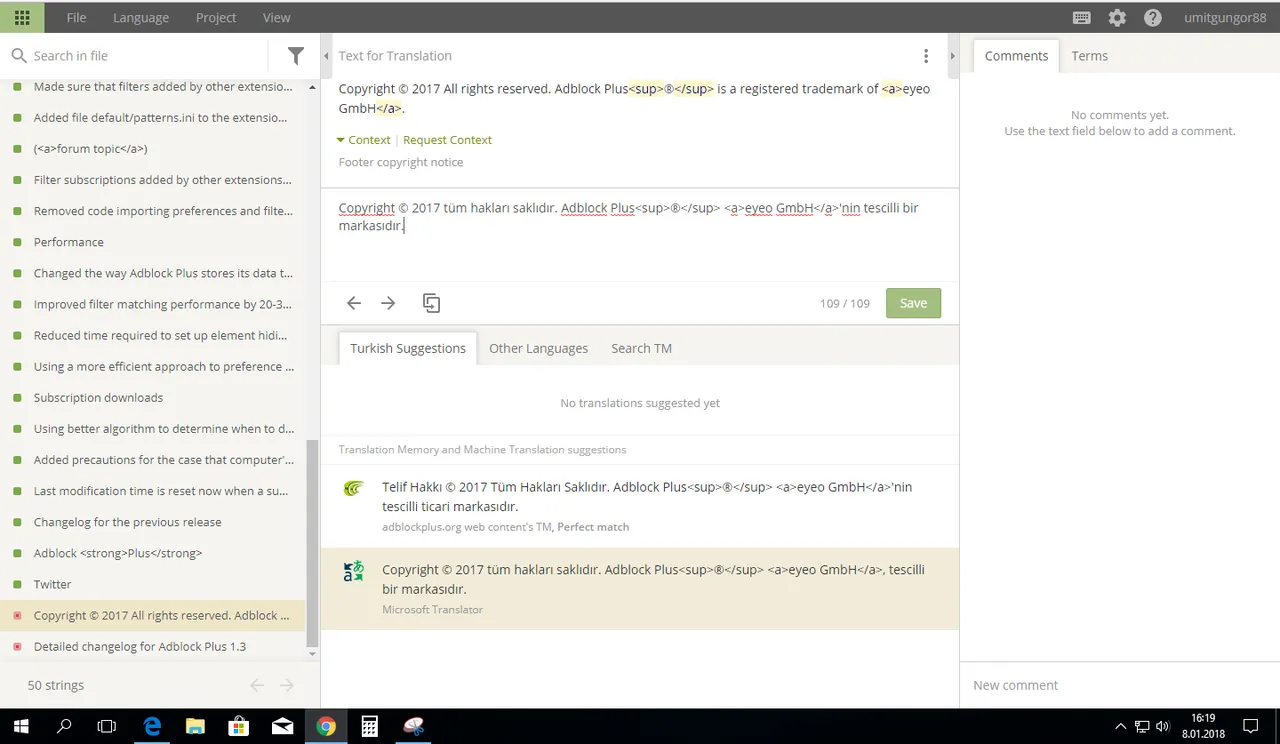Open the keyboard shortcuts icon
The height and width of the screenshot is (744, 1280).
[x=1081, y=17]
